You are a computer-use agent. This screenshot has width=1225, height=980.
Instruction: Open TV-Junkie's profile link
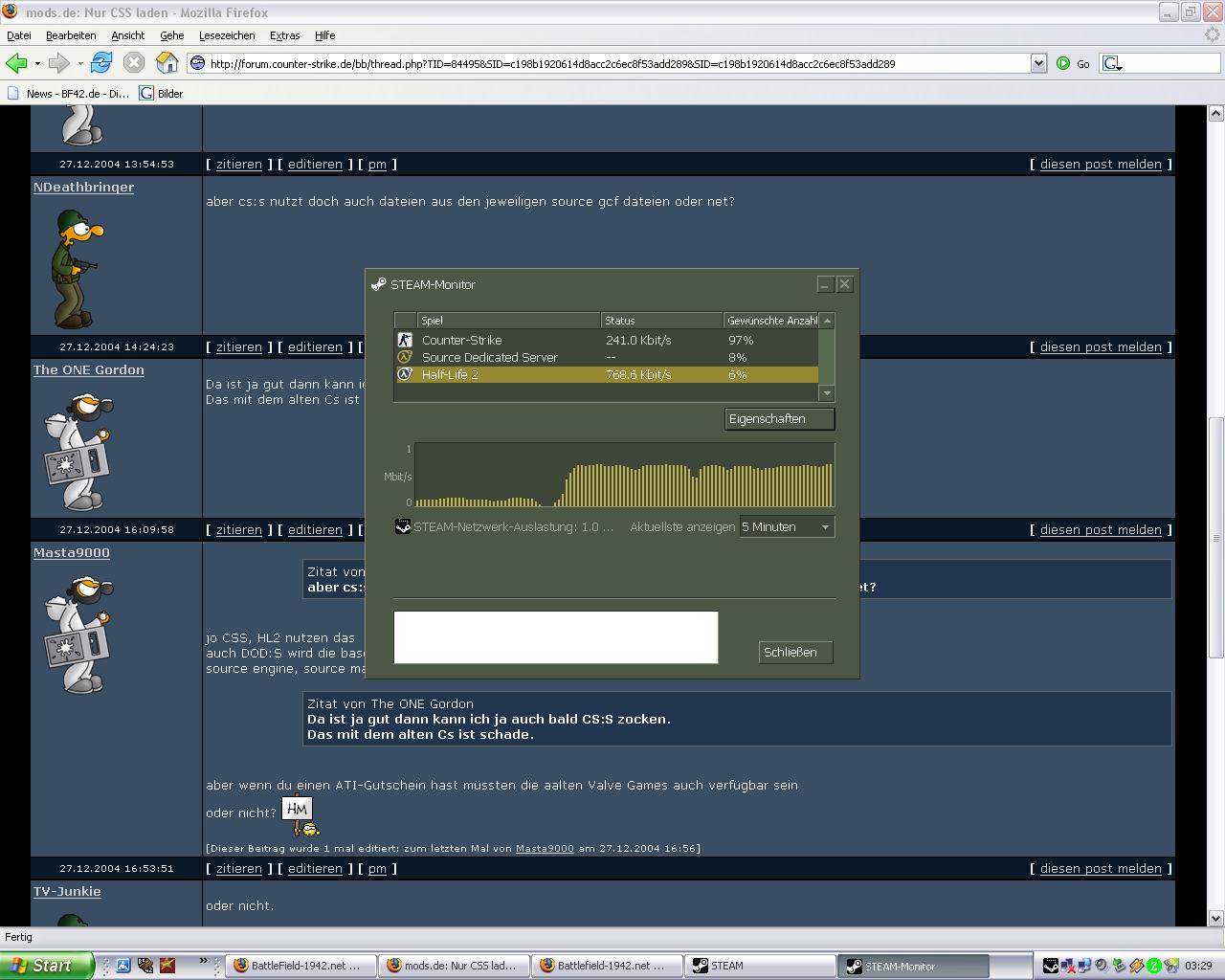[67, 892]
